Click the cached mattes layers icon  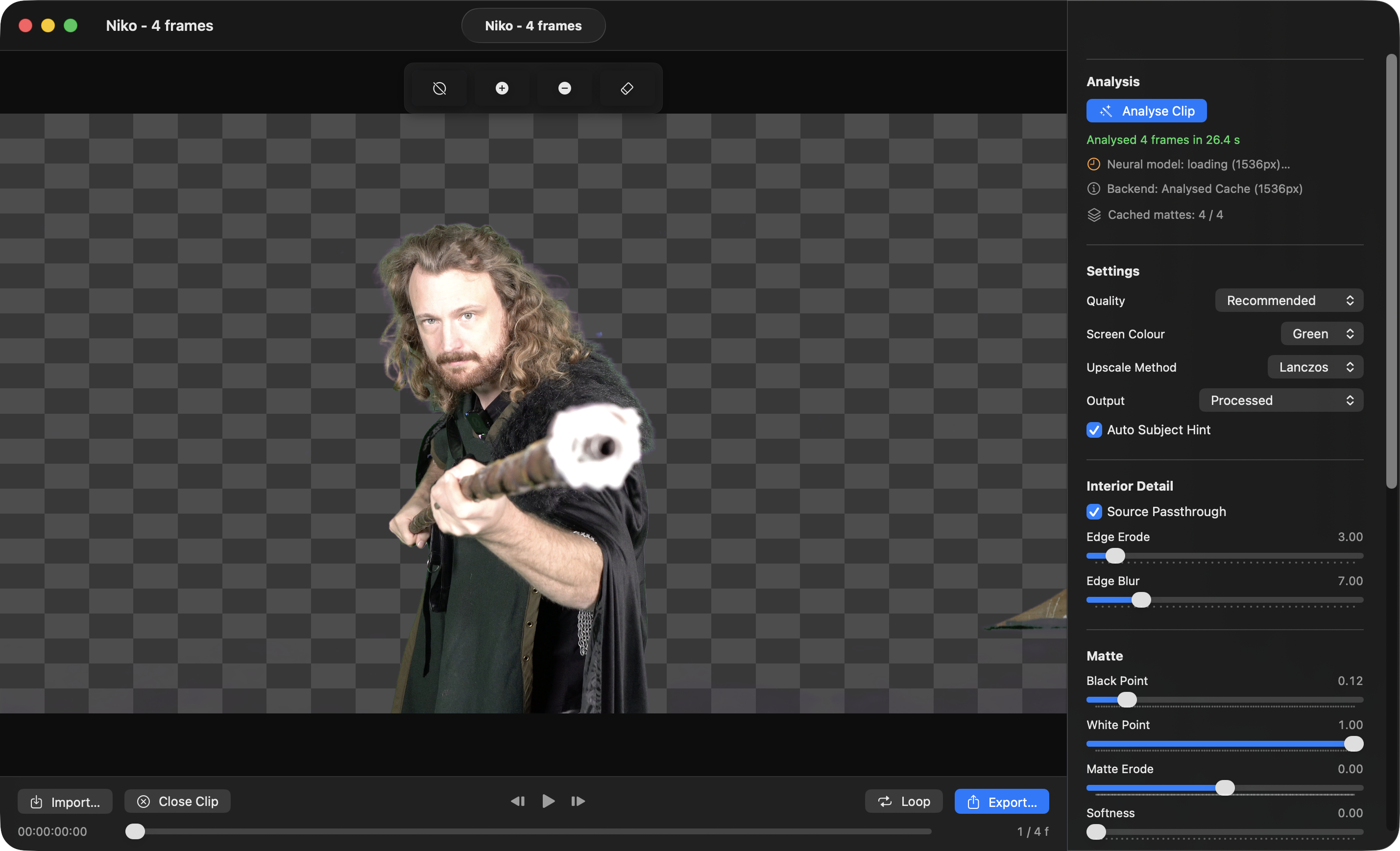click(1094, 215)
